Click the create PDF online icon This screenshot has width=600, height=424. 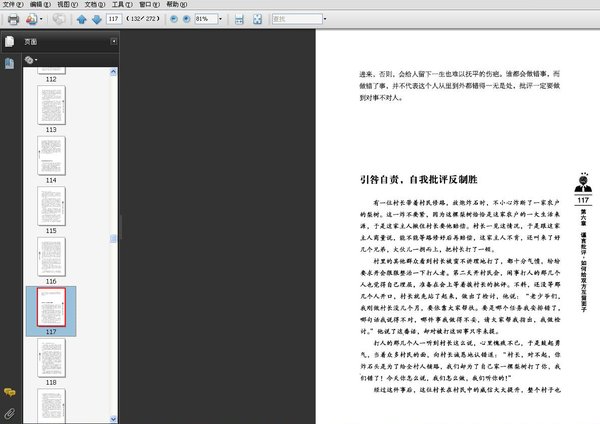pos(31,19)
